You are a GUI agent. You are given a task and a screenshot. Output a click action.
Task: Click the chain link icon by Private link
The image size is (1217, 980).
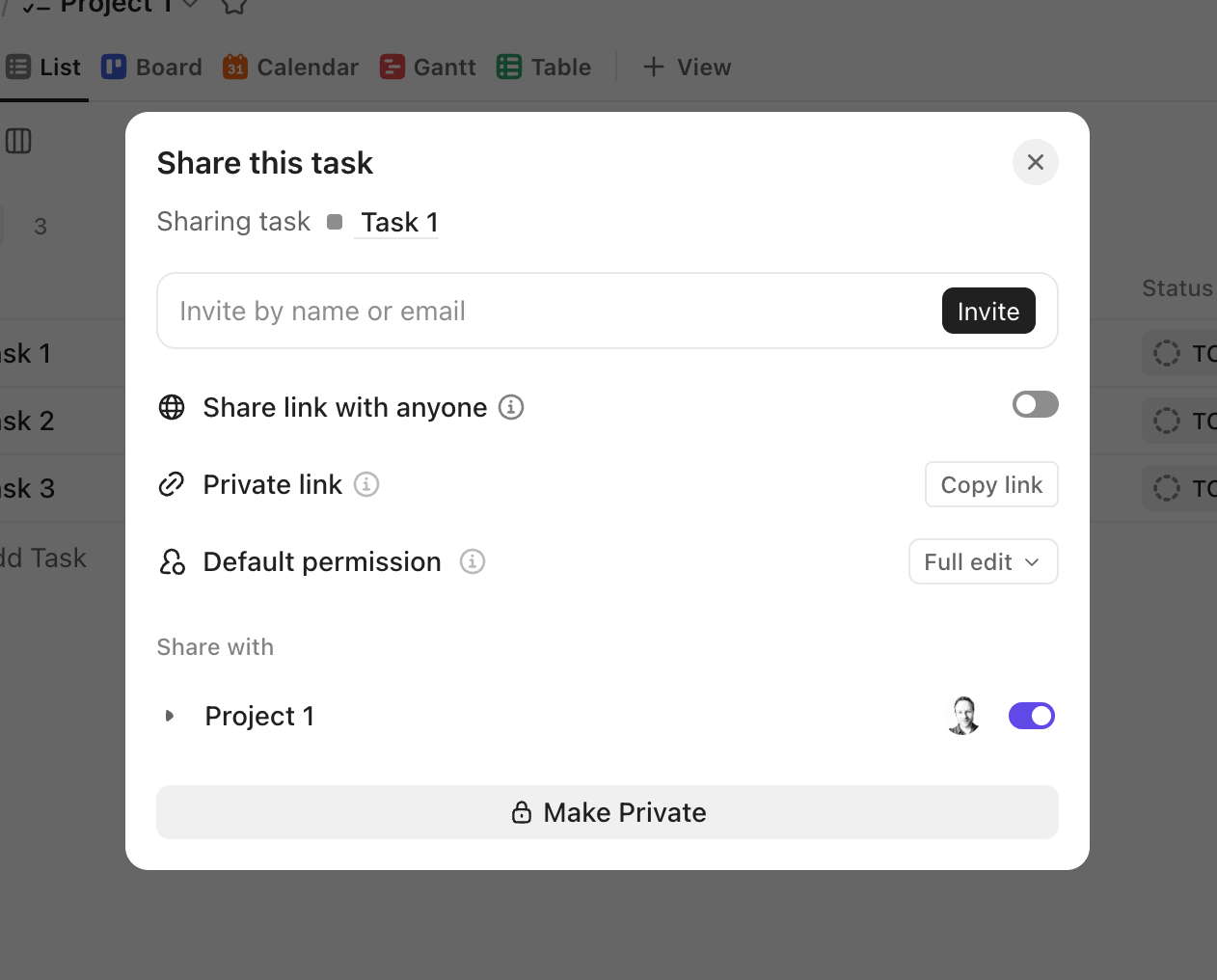pyautogui.click(x=172, y=484)
